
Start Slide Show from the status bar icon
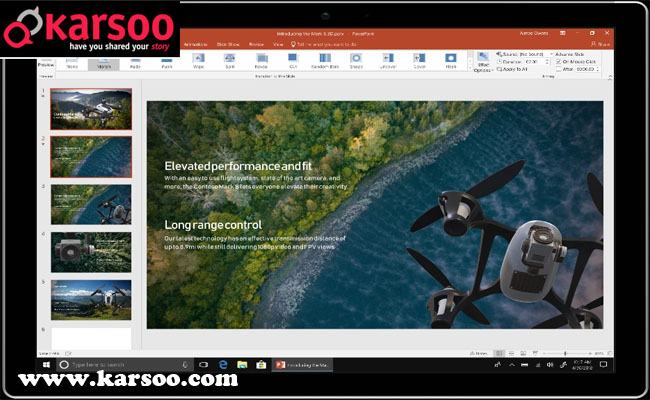(535, 353)
